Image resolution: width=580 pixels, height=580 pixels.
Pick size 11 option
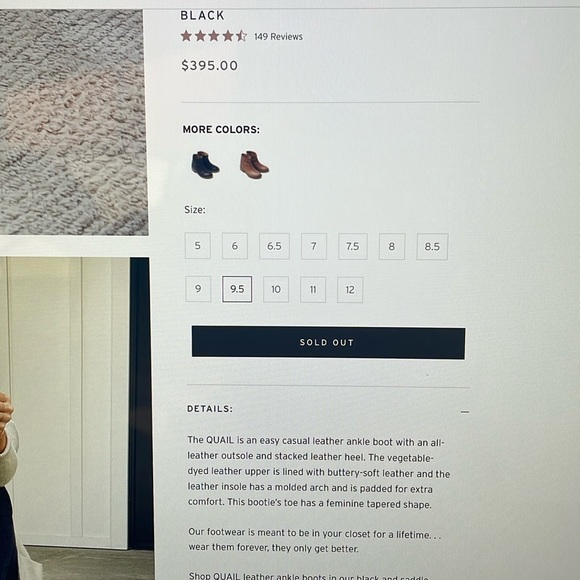click(313, 290)
